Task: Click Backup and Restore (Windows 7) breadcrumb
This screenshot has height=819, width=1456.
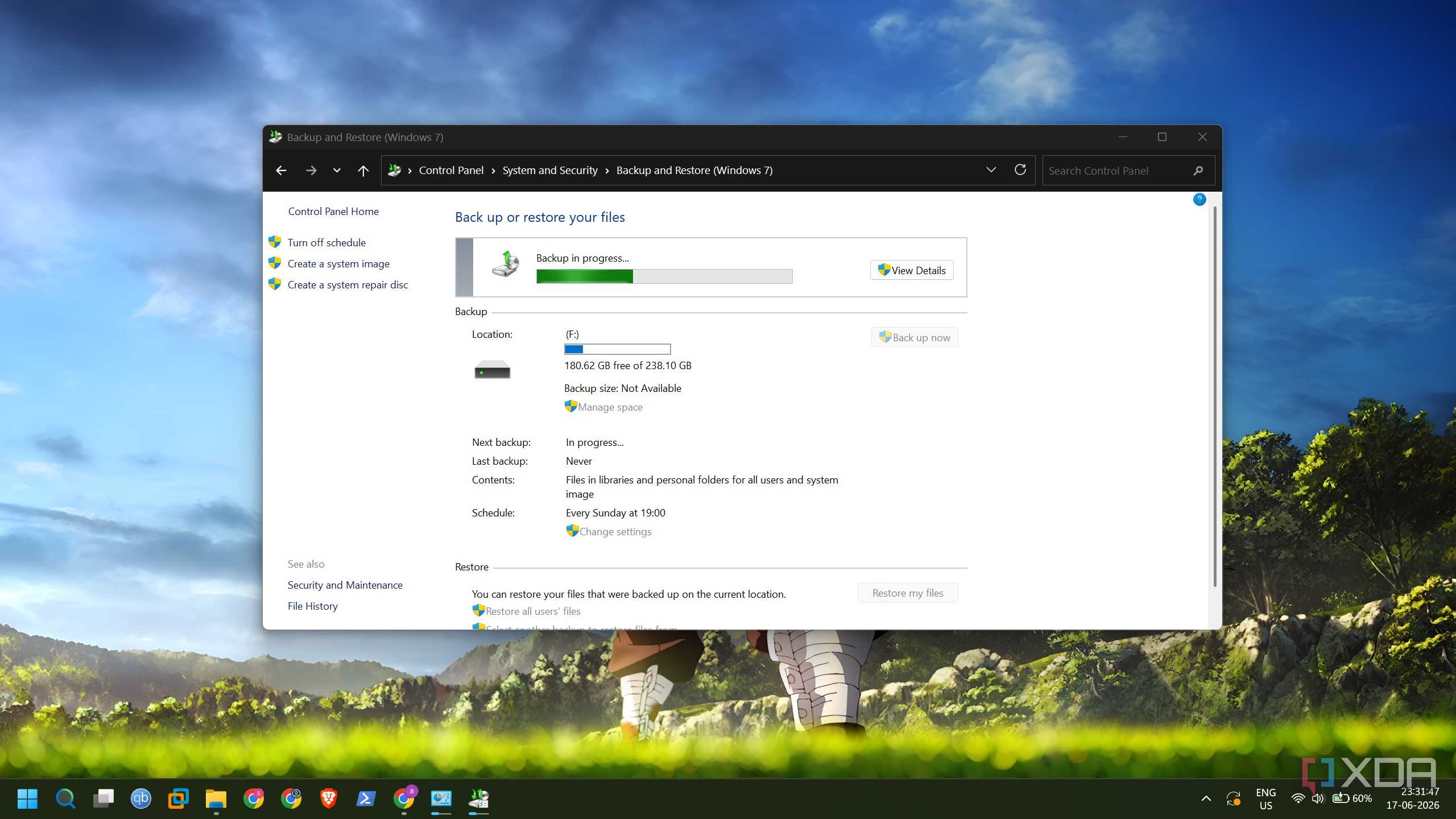Action: pyautogui.click(x=694, y=171)
